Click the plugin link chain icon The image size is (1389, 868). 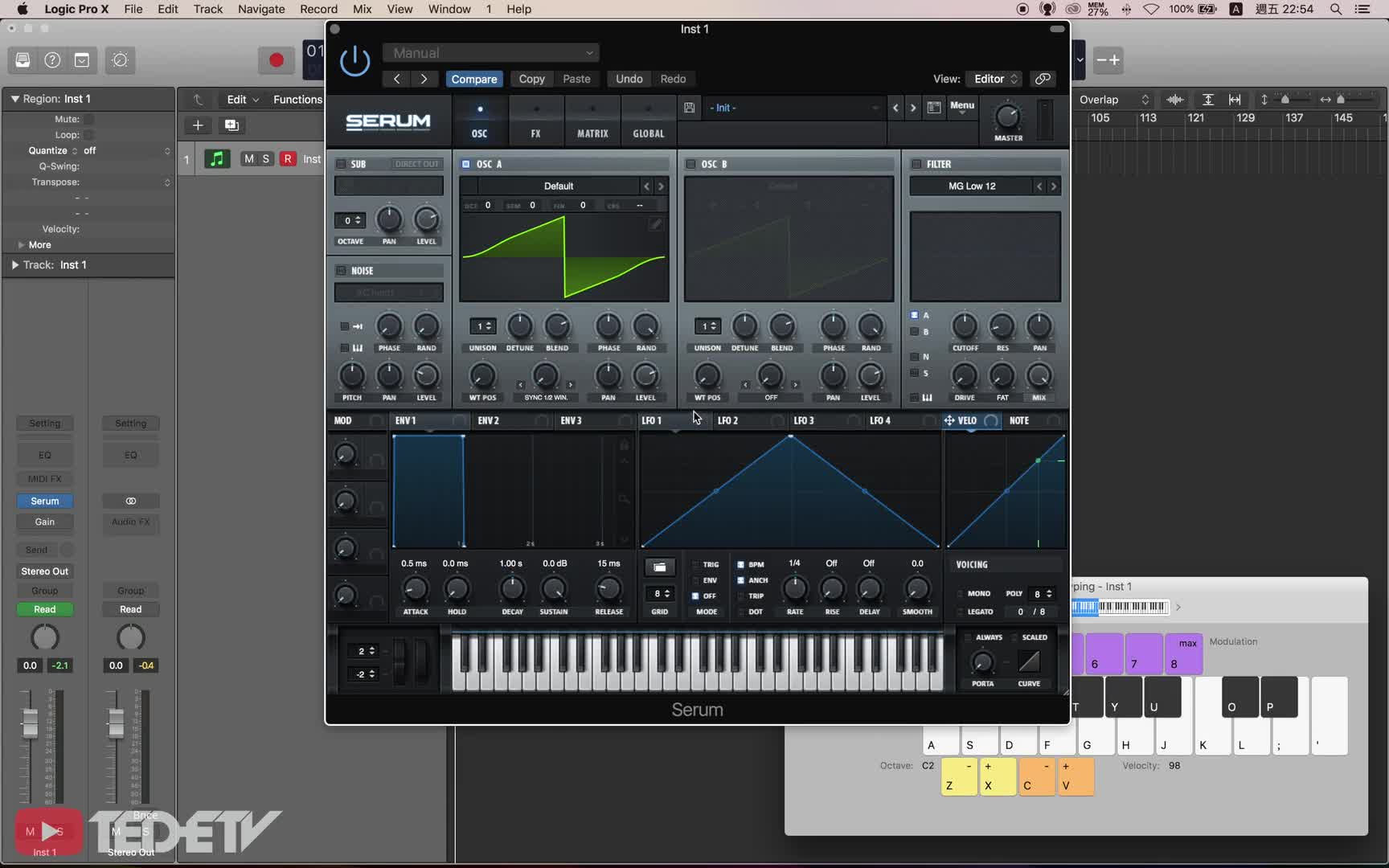[1043, 79]
